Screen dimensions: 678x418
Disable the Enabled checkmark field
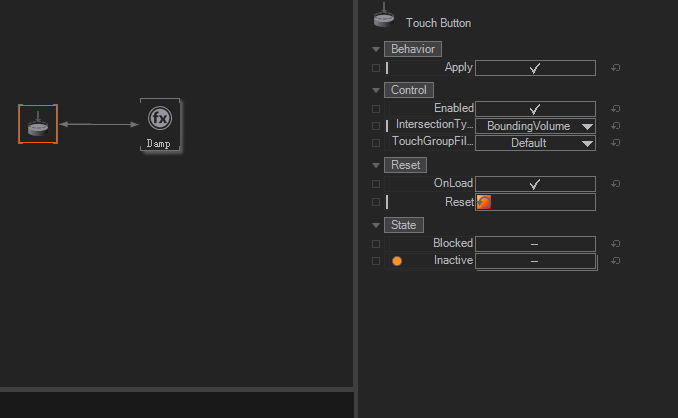click(535, 109)
